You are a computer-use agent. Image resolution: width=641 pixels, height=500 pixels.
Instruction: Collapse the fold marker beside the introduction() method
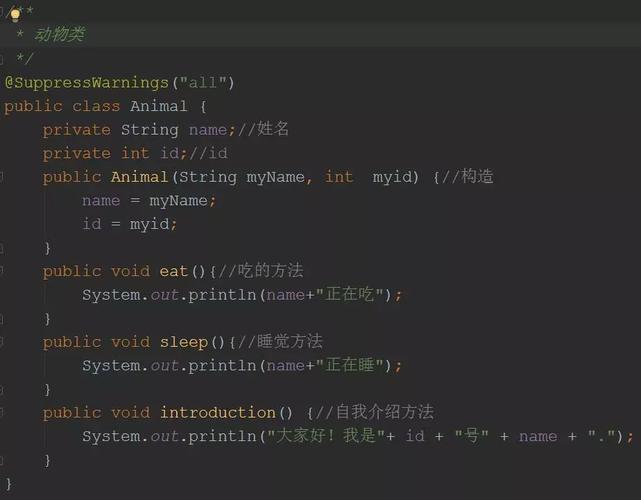click(x=2, y=412)
